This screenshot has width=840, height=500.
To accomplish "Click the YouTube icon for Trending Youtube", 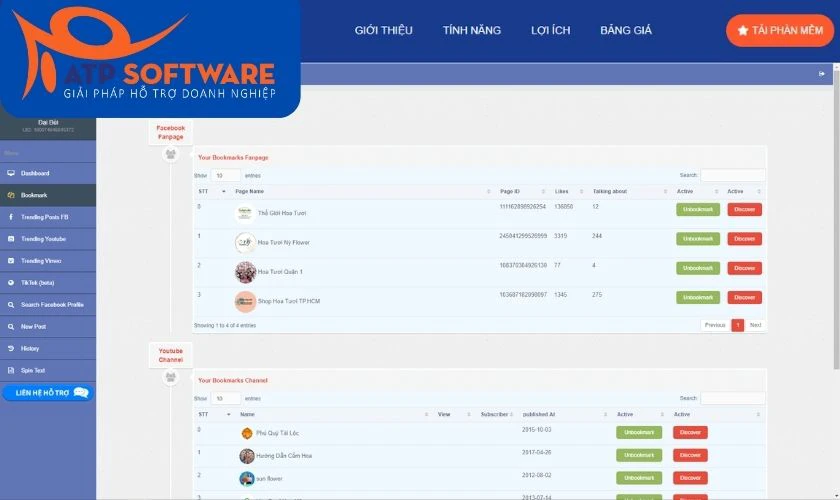I will point(11,239).
